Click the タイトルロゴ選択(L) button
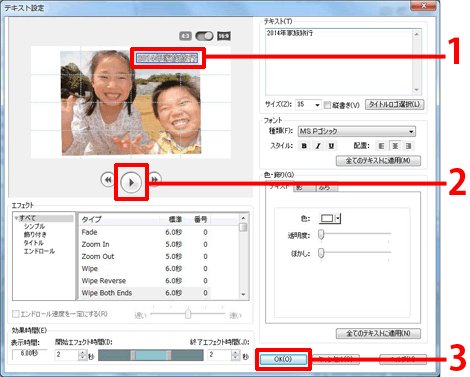This screenshot has width=470, height=377. 395,105
